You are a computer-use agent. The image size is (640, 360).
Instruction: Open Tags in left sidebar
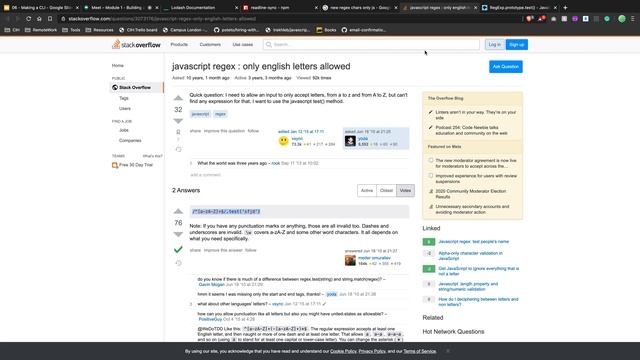pyautogui.click(x=124, y=98)
